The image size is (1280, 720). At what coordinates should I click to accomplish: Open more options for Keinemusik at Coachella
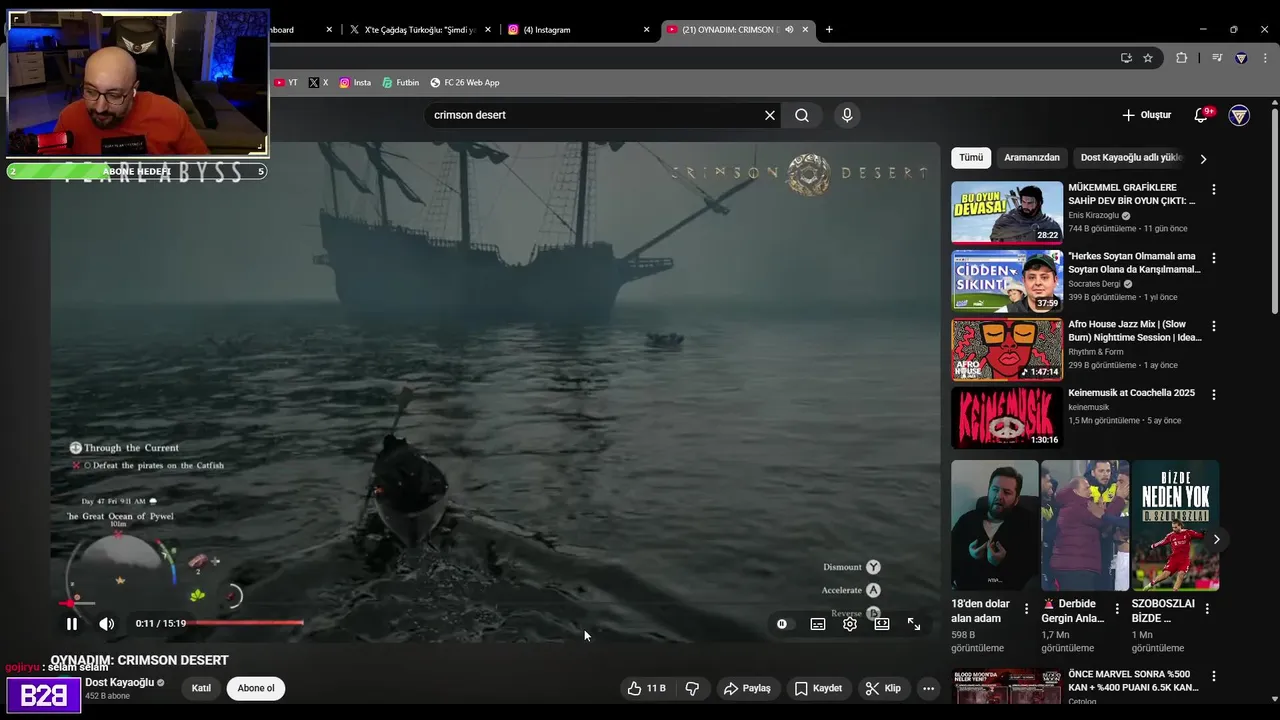click(x=1214, y=395)
